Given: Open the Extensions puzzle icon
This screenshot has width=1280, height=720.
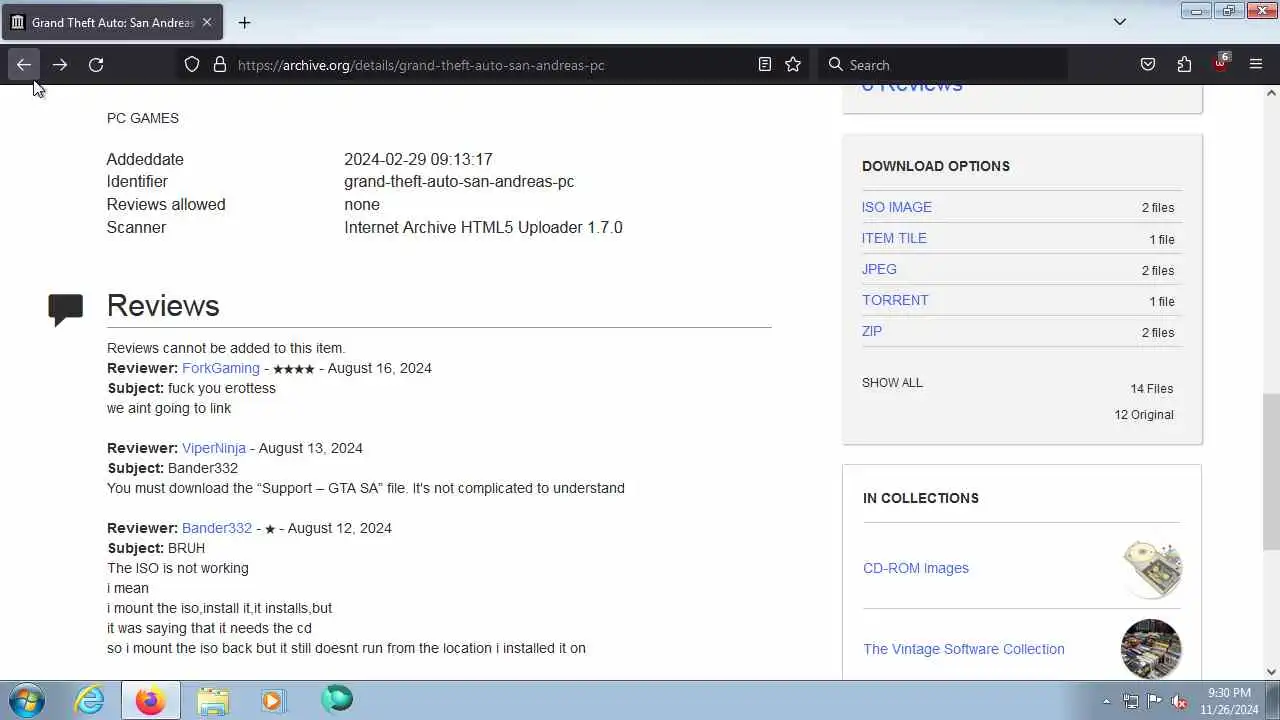Looking at the screenshot, I should 1184,65.
